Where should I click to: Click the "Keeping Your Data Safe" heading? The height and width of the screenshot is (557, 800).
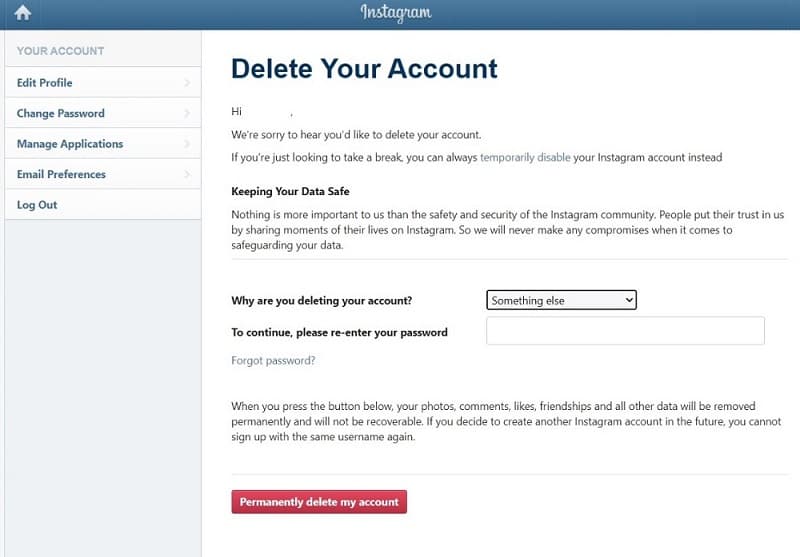(x=290, y=191)
